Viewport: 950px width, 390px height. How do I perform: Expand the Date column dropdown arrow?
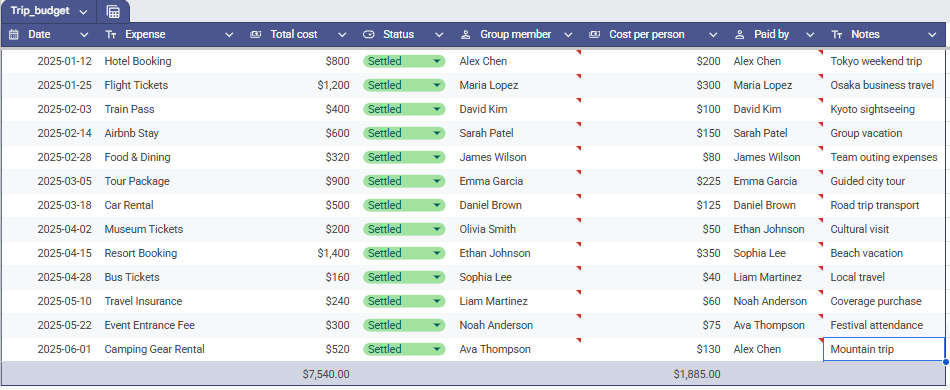(84, 35)
